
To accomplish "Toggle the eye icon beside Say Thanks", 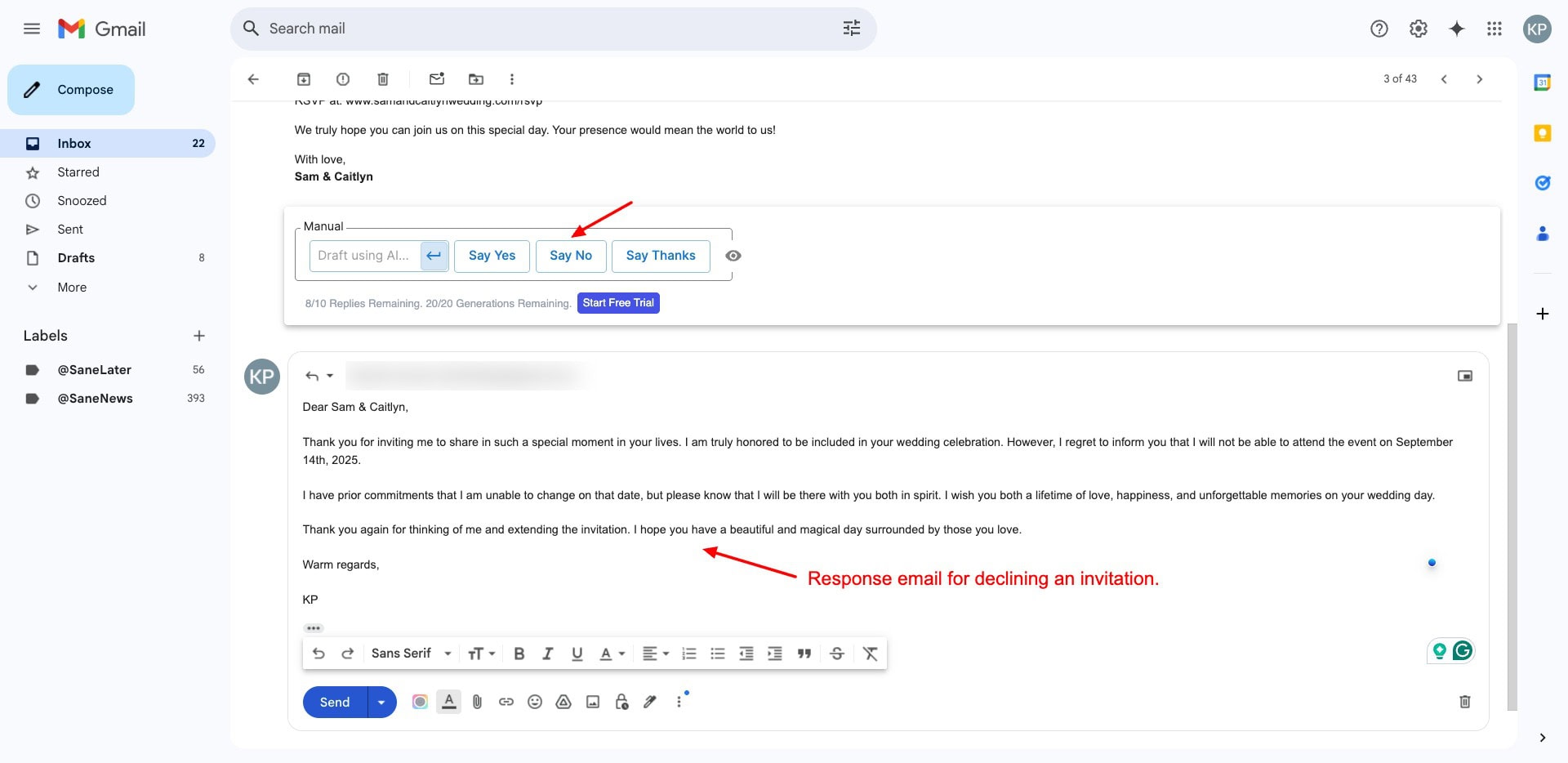I will click(733, 256).
